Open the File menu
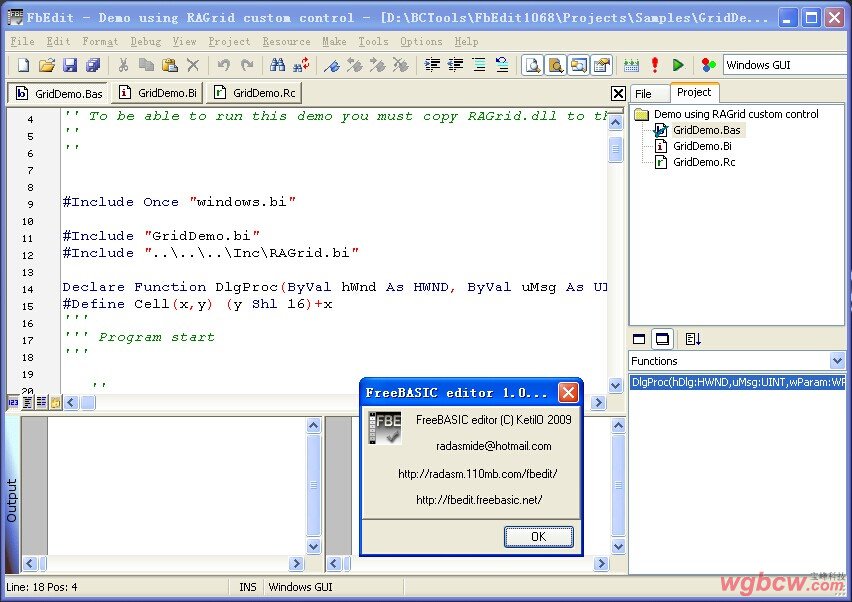This screenshot has height=602, width=852. tap(22, 41)
